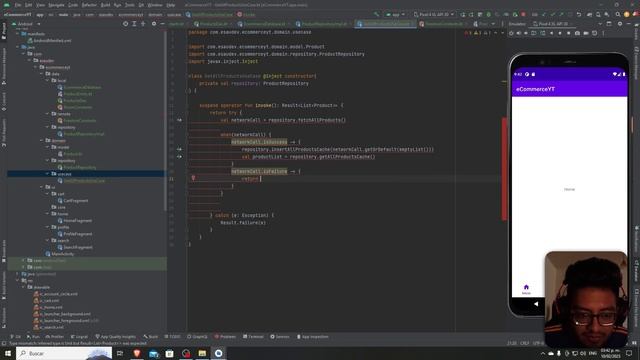Click the collapse all icon in project panel
The image size is (640, 360).
[143, 24]
